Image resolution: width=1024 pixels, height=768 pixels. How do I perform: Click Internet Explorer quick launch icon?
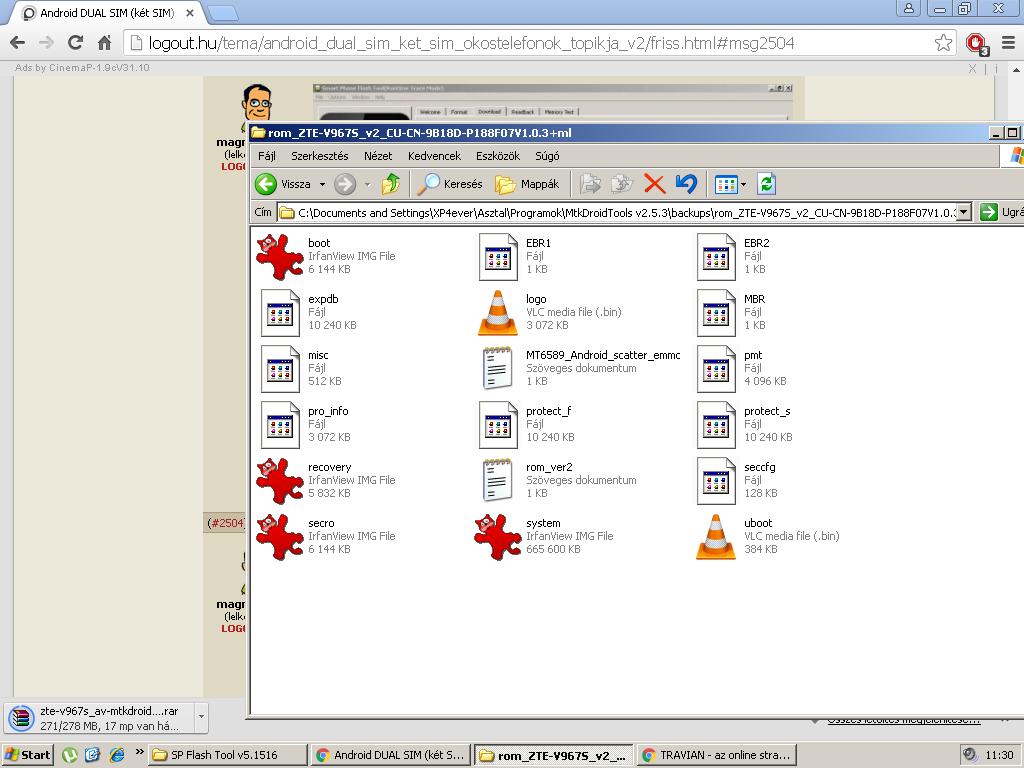(x=118, y=755)
